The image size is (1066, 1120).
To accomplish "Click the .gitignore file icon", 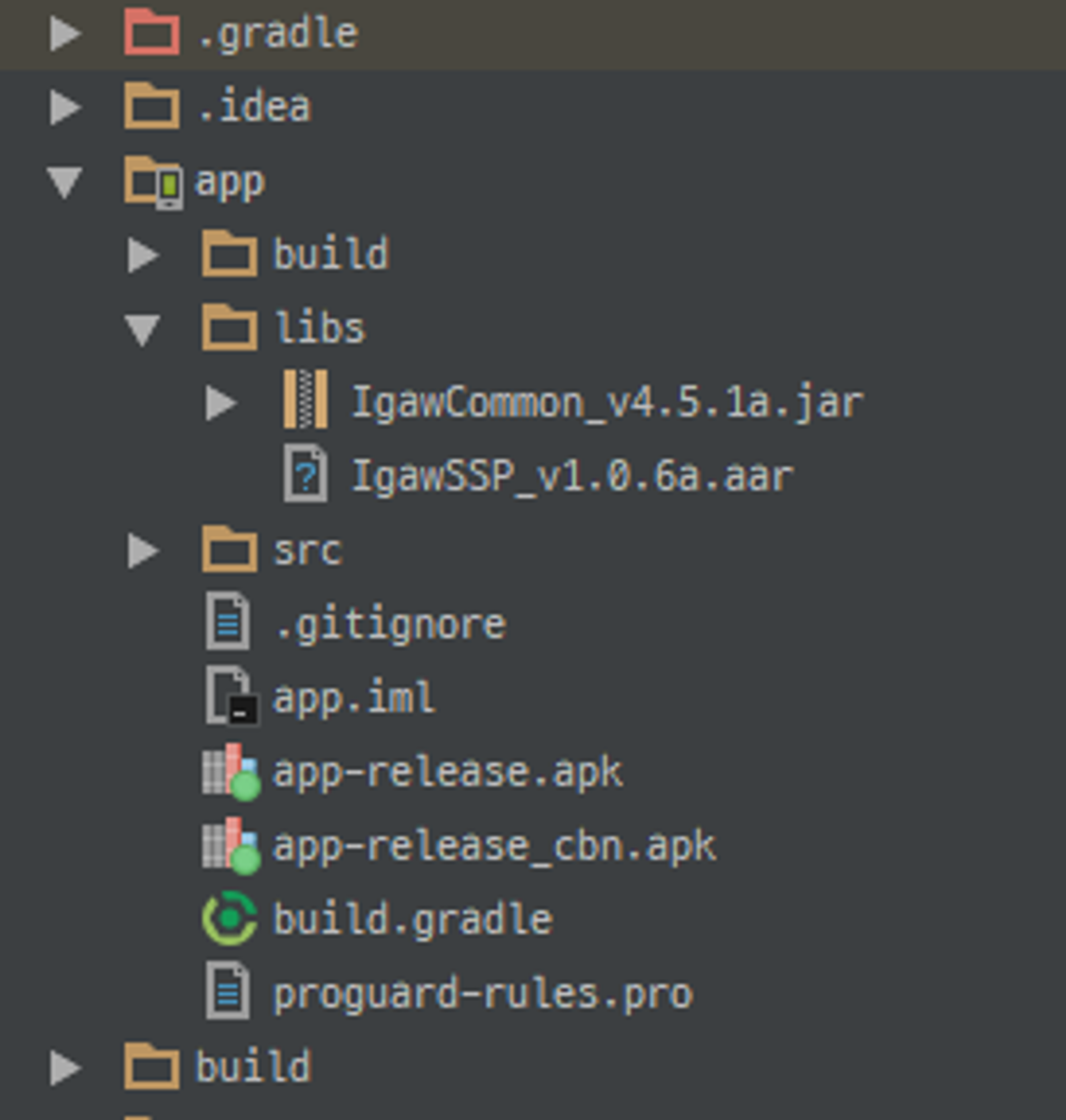I will (228, 622).
